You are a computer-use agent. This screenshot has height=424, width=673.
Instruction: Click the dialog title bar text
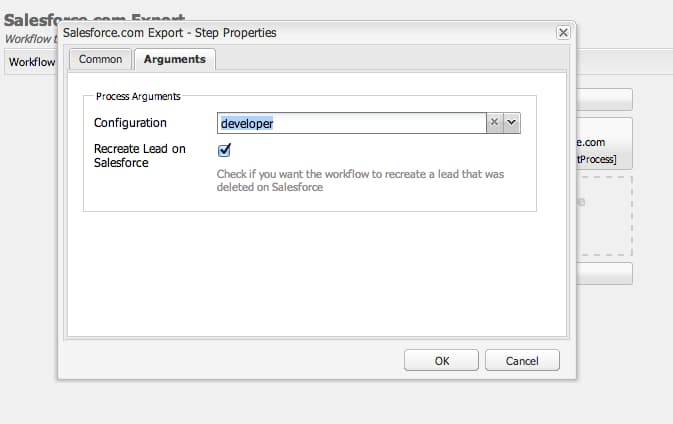point(170,33)
